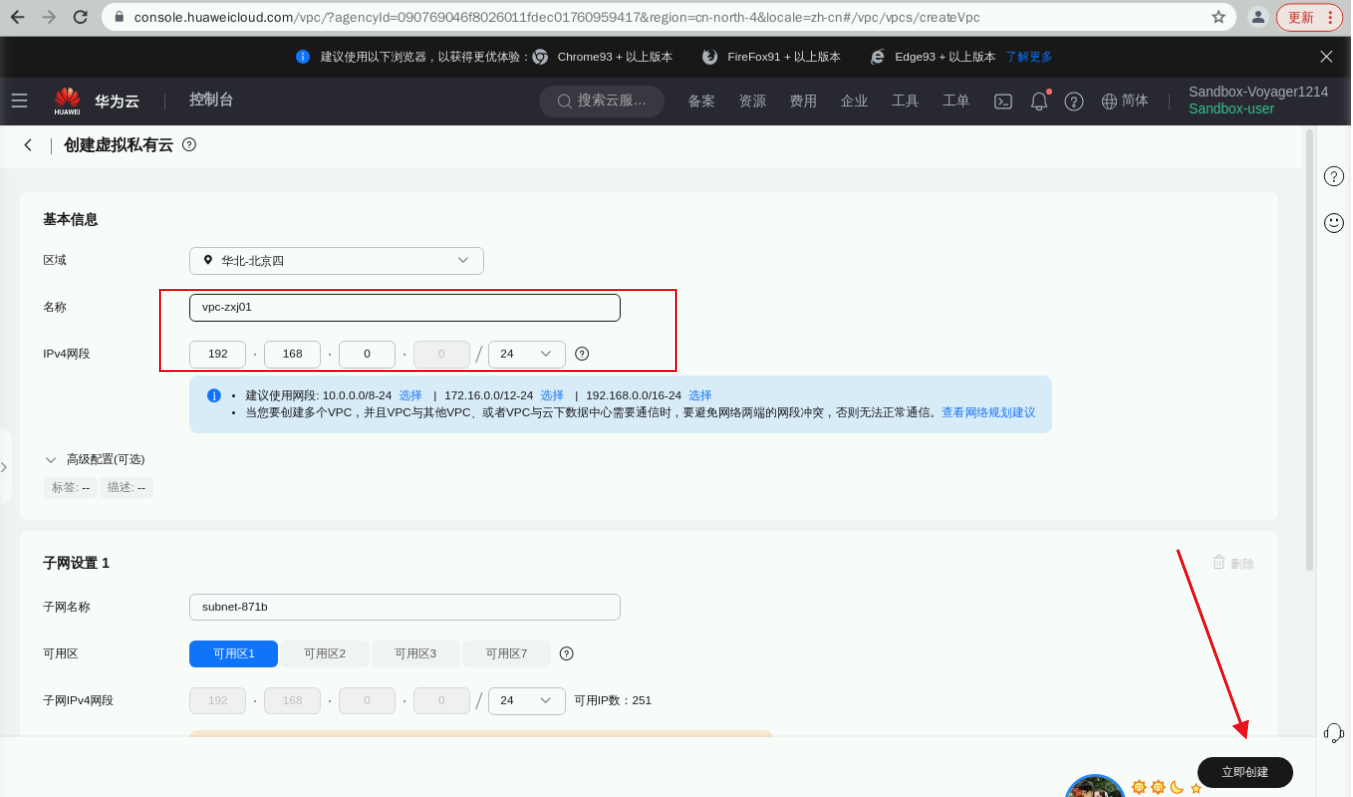
Task: Edit the VPC 名称 field
Action: click(x=405, y=308)
